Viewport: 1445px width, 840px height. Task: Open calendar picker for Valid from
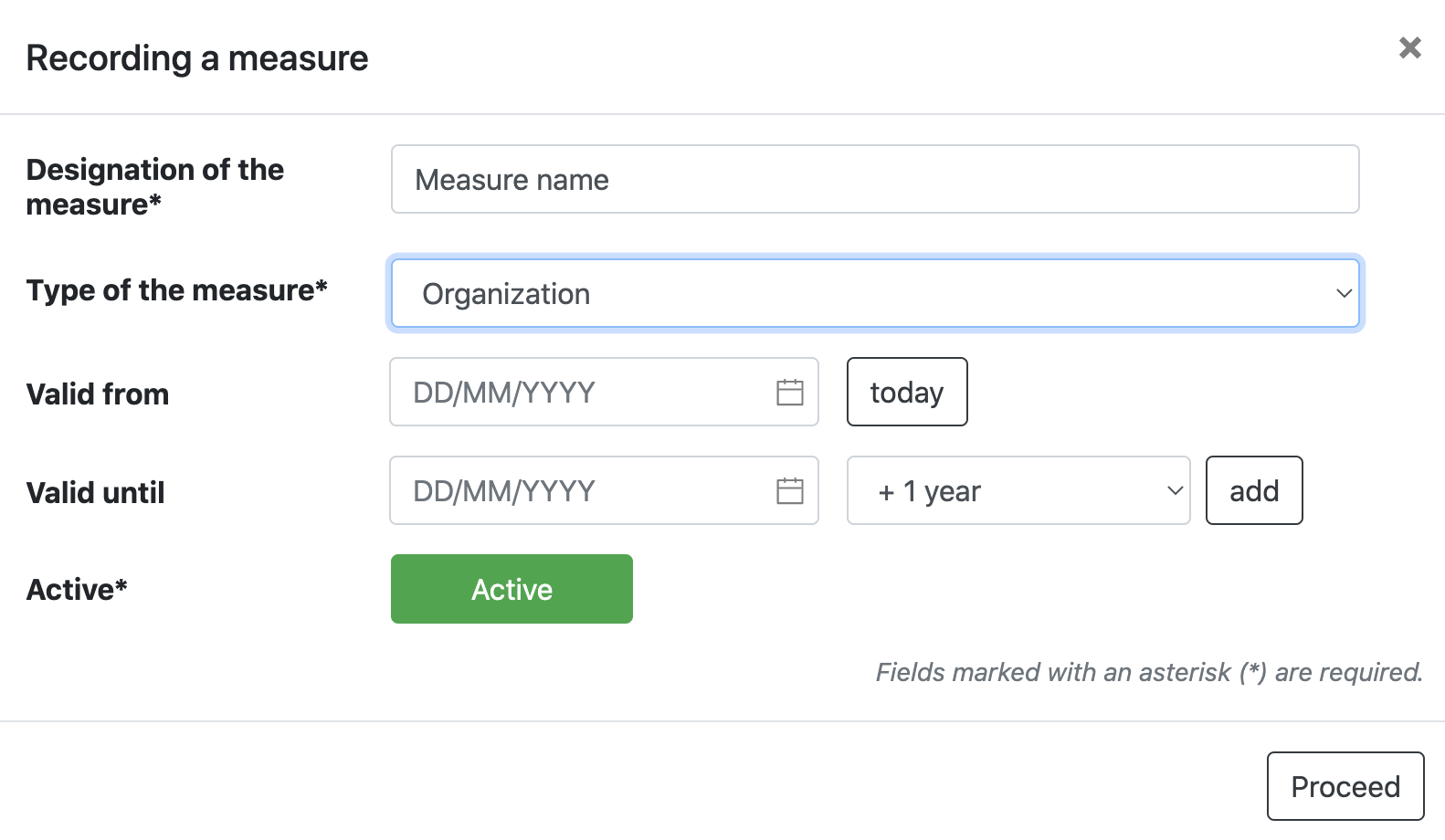click(x=790, y=392)
